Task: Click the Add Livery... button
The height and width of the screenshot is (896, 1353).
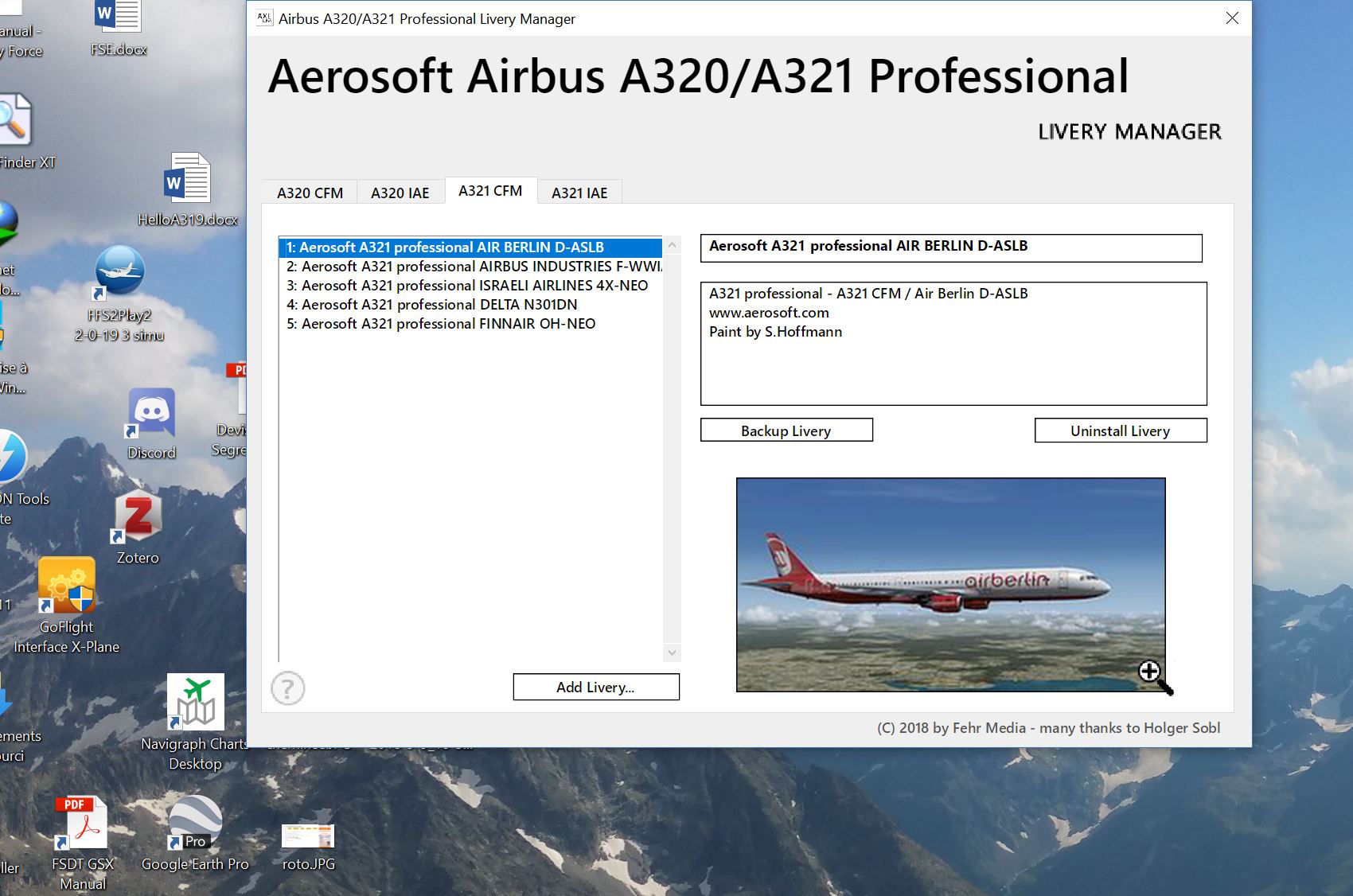Action: (x=596, y=687)
